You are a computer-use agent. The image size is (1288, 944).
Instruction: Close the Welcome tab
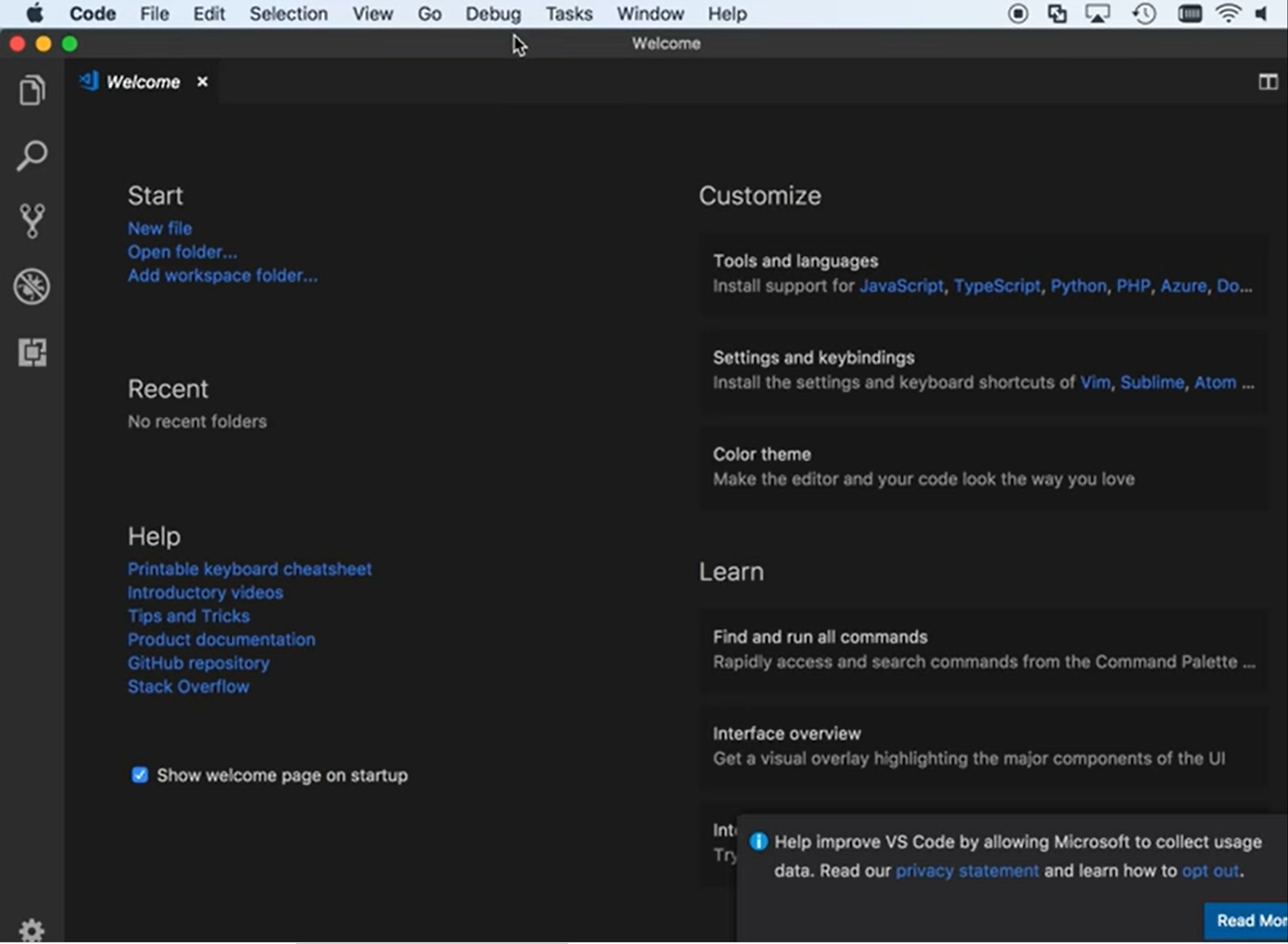(202, 82)
